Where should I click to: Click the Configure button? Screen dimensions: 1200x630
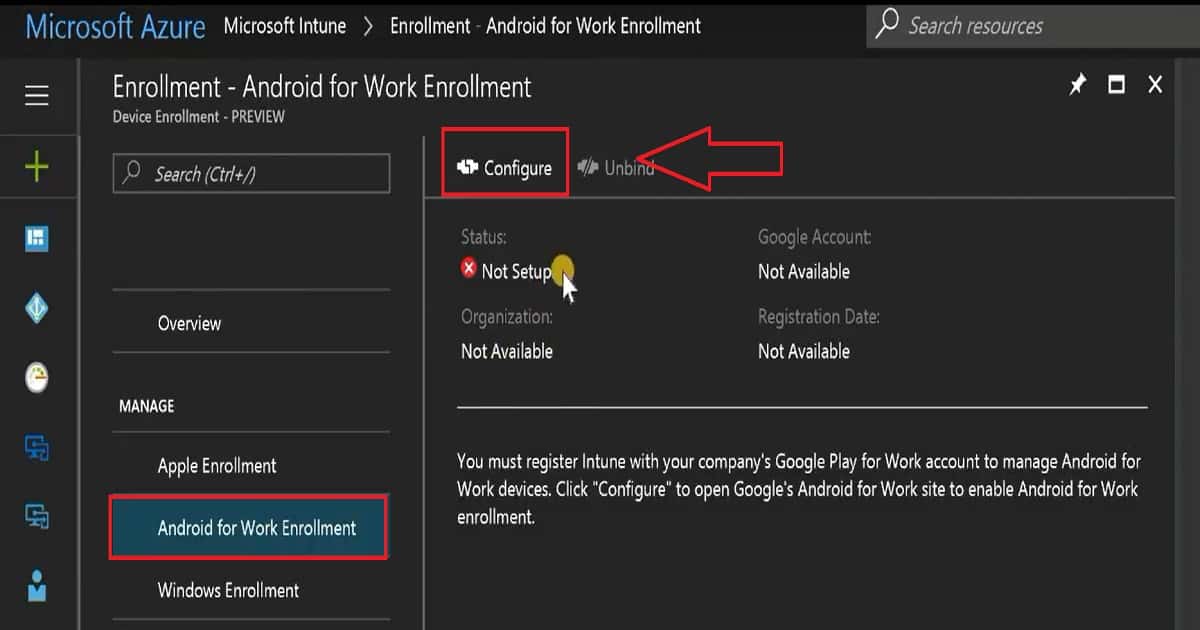click(x=505, y=168)
